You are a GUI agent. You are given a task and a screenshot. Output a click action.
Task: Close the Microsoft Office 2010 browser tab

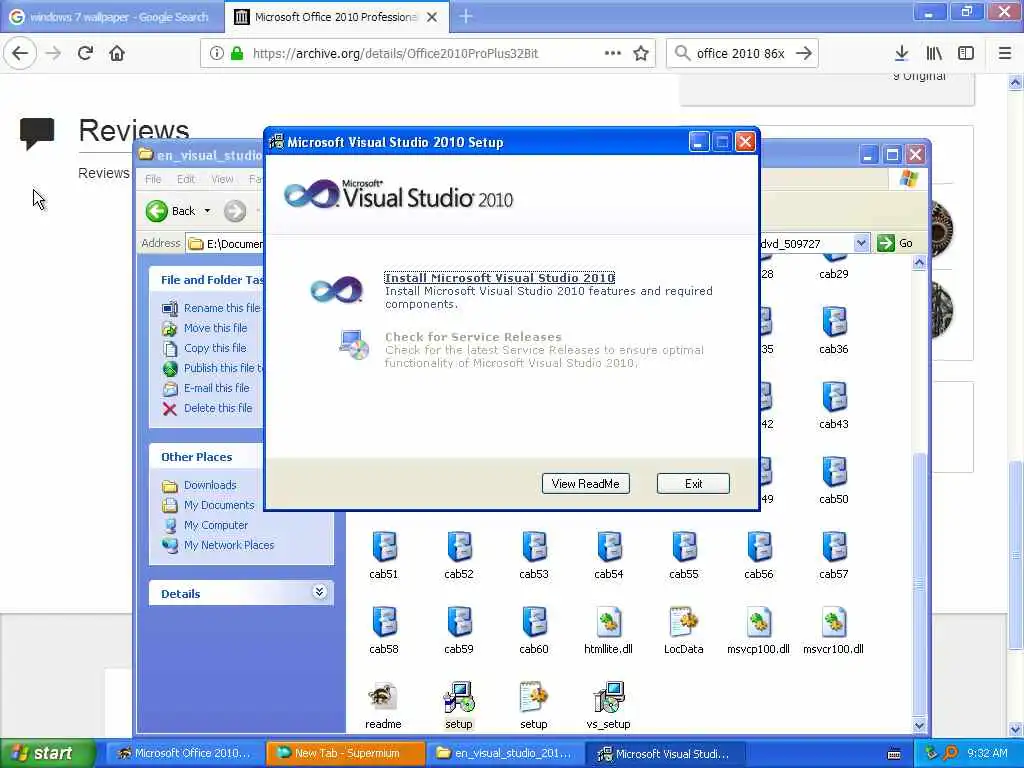432,17
